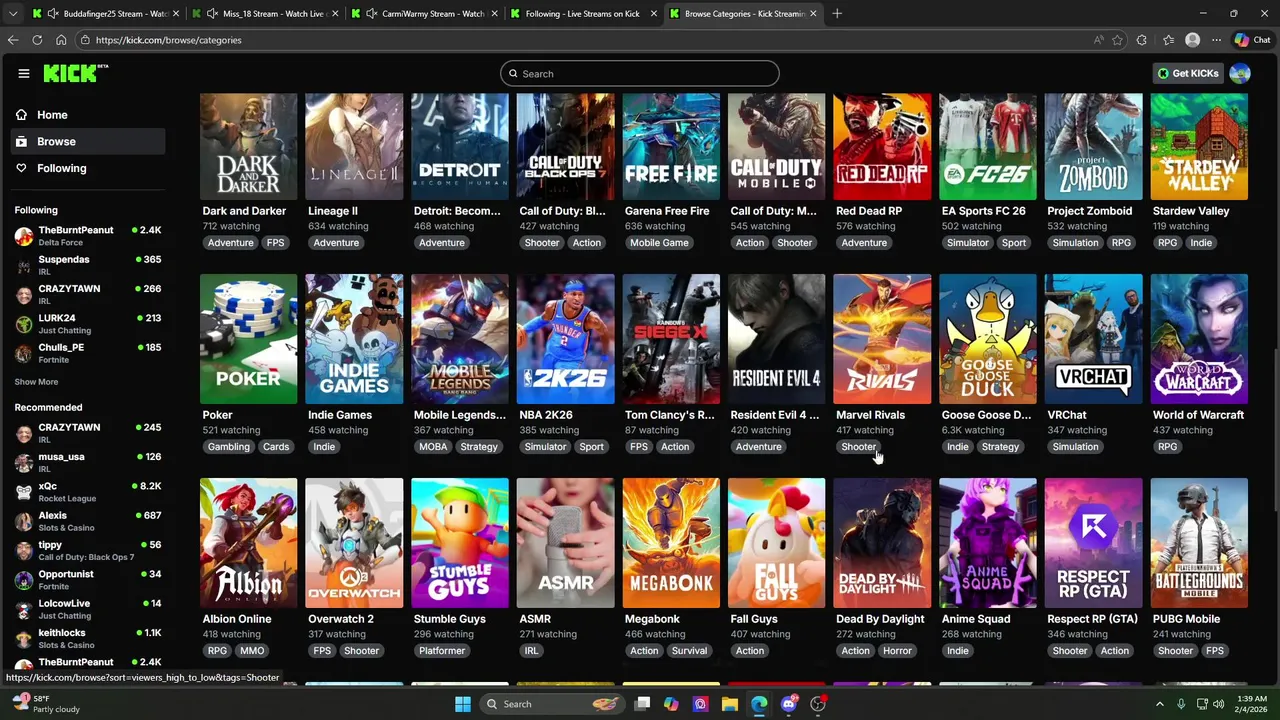Open Alexis recommended channel

(88, 521)
